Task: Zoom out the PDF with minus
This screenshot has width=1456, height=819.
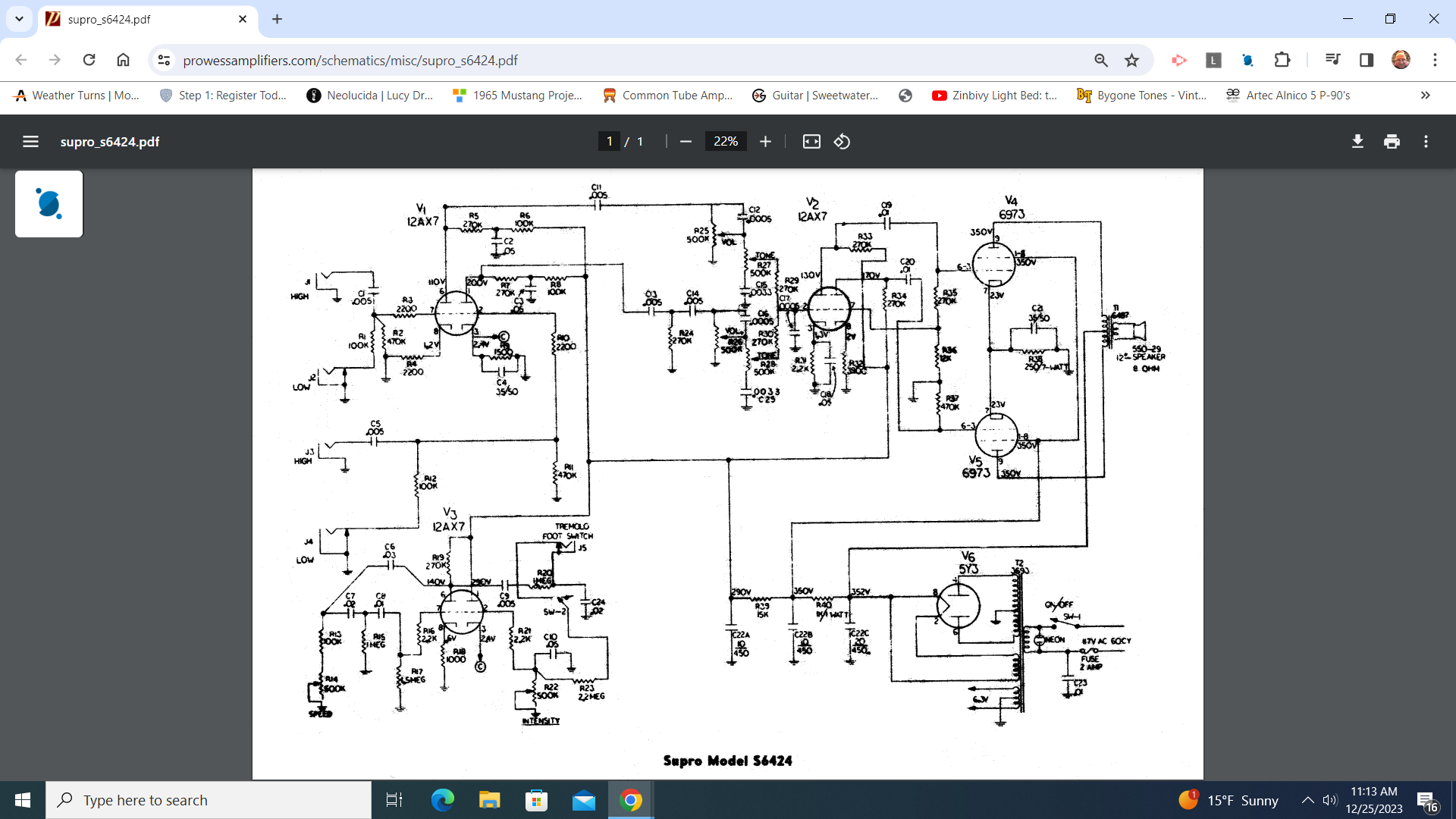Action: (686, 142)
